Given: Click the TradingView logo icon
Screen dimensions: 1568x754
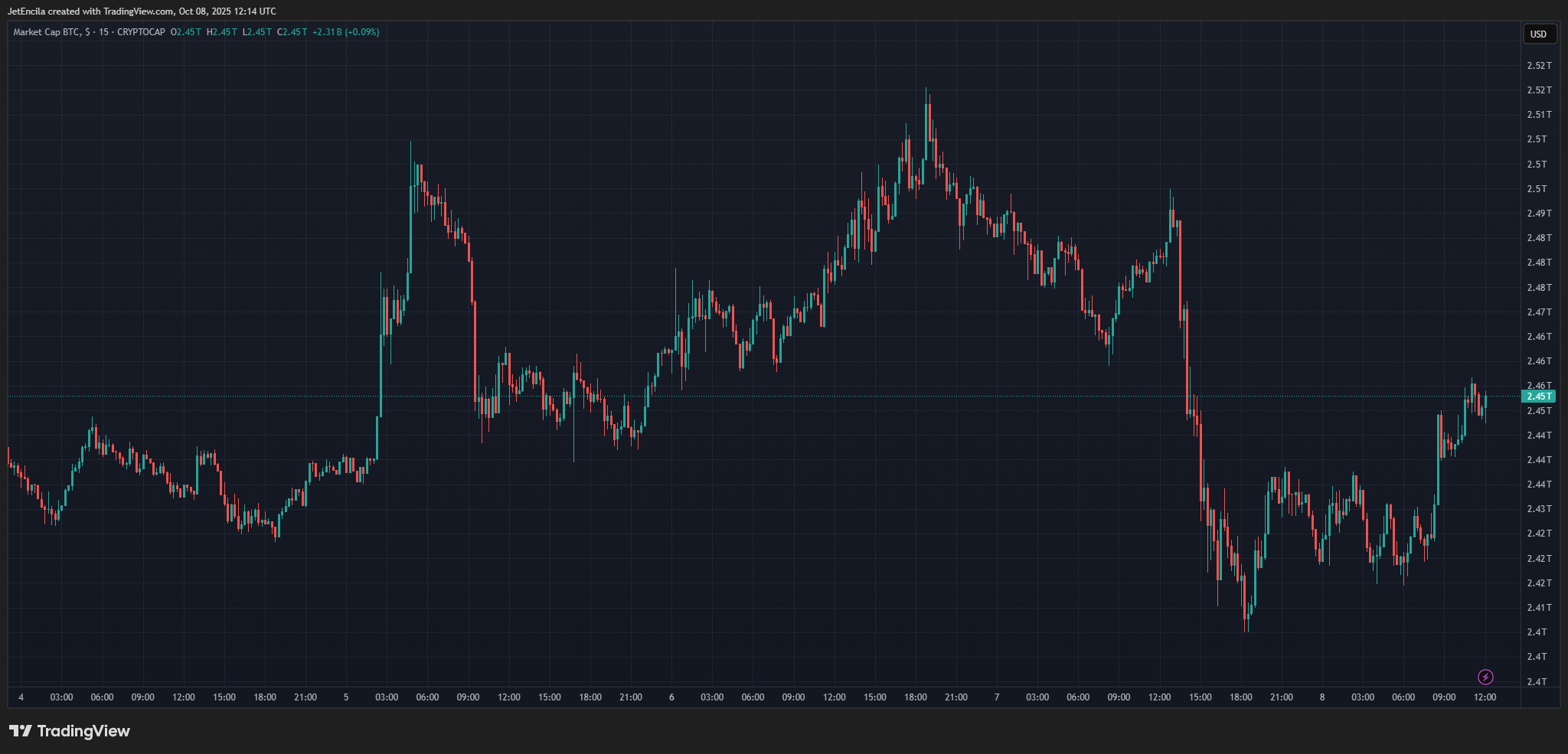Looking at the screenshot, I should pyautogui.click(x=21, y=731).
